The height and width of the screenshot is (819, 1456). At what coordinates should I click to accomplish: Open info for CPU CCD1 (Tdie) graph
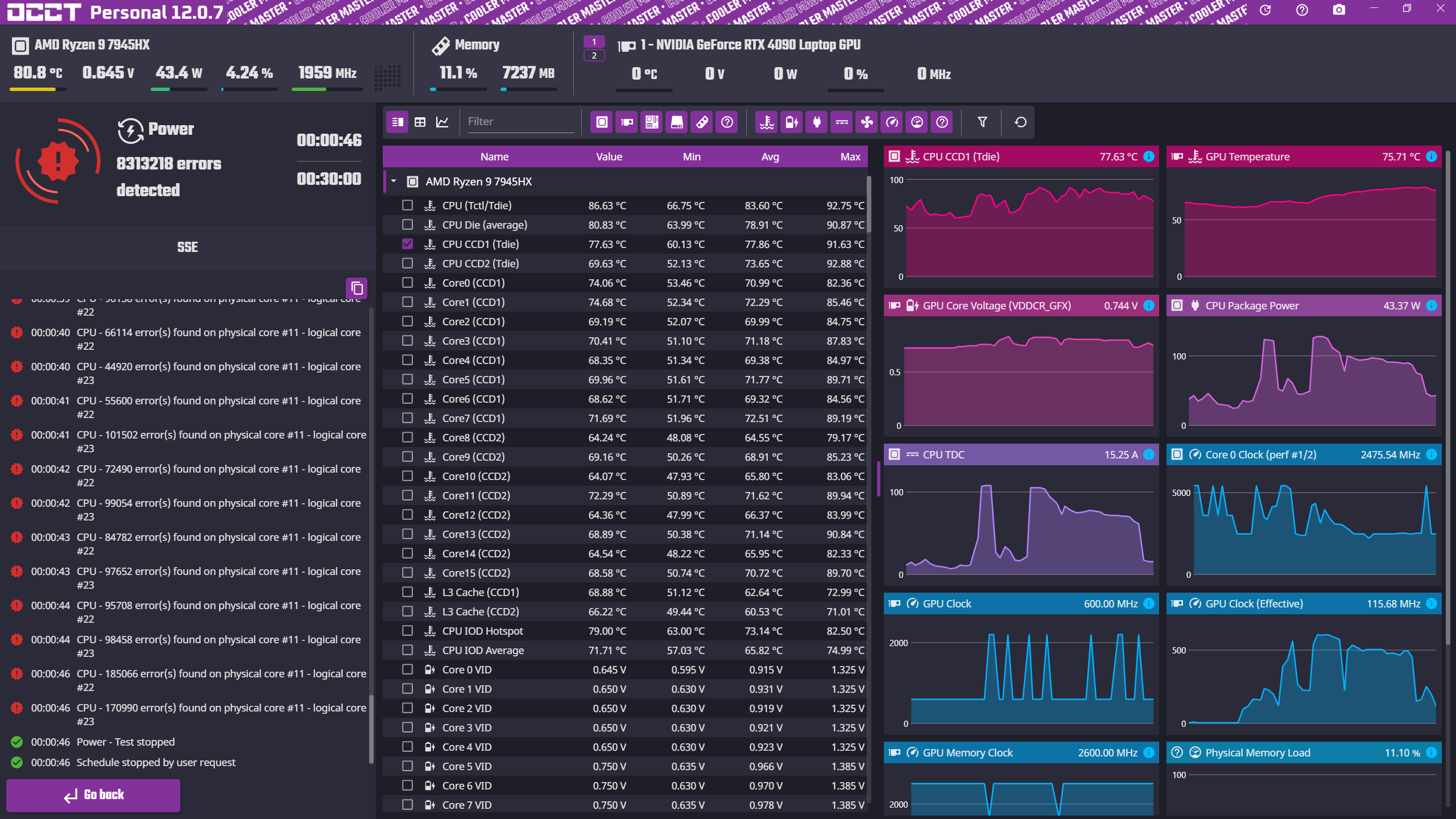(x=1149, y=156)
